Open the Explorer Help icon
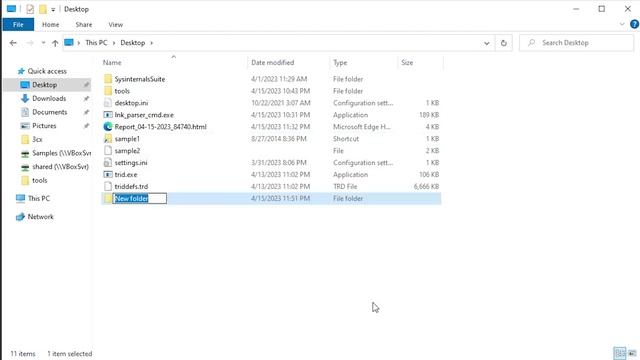 click(x=634, y=24)
